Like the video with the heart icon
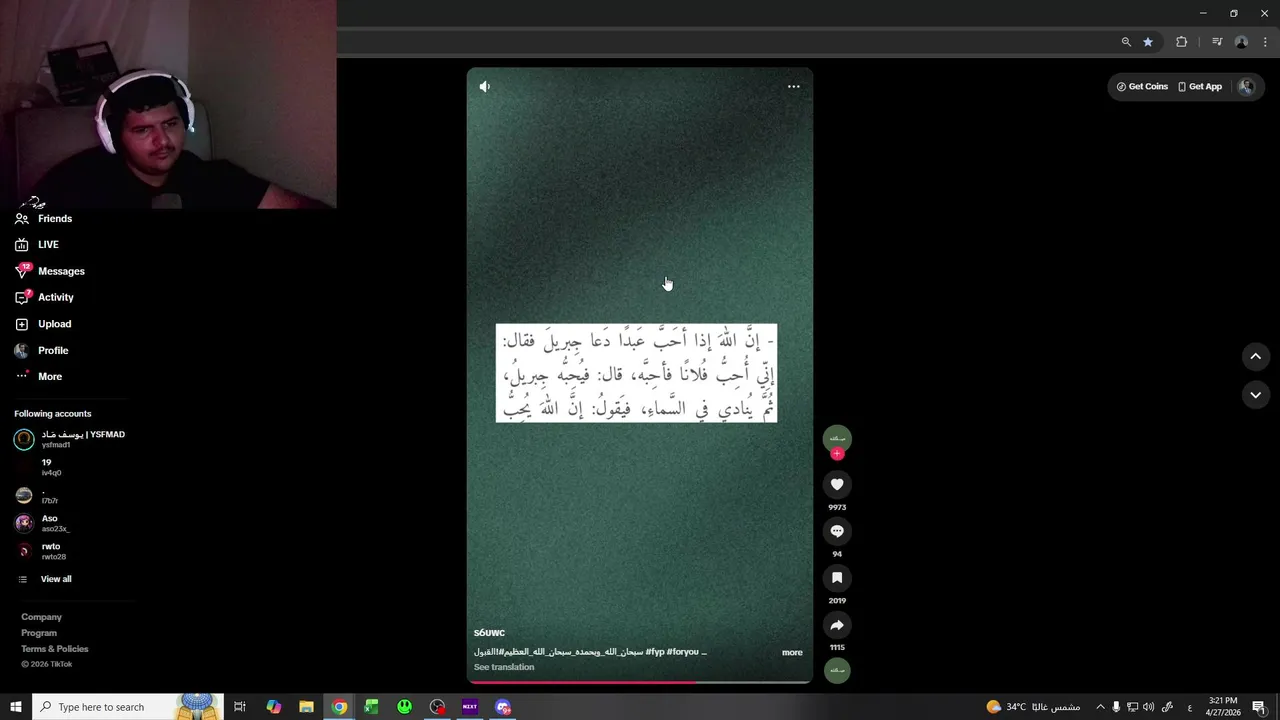This screenshot has height=720, width=1280. pyautogui.click(x=837, y=484)
